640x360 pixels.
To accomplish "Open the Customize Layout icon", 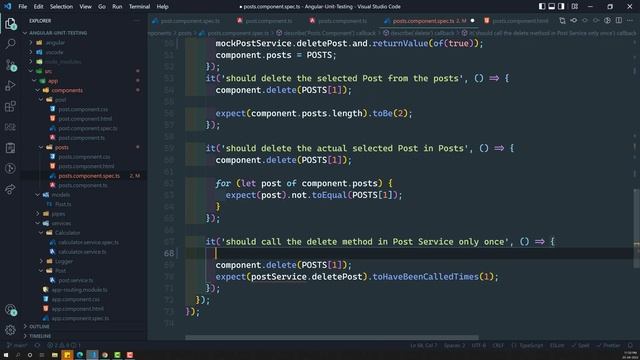I will pyautogui.click(x=575, y=7).
